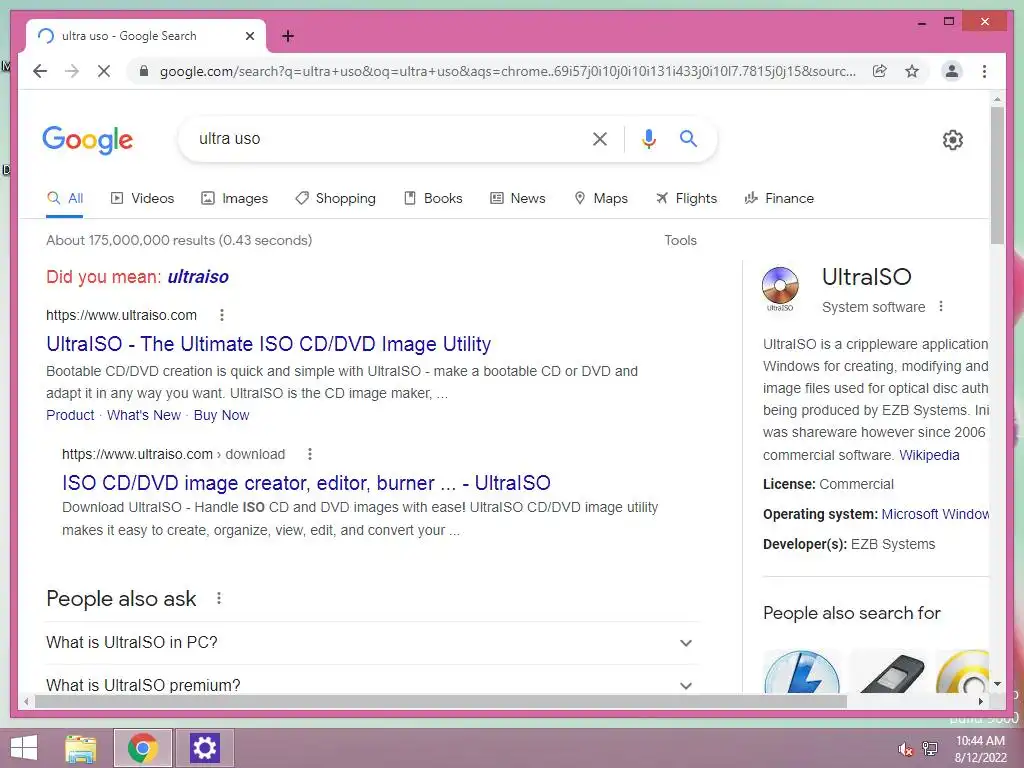Click the vertical scrollbar thumb
Image resolution: width=1024 pixels, height=768 pixels.
pos(997,175)
